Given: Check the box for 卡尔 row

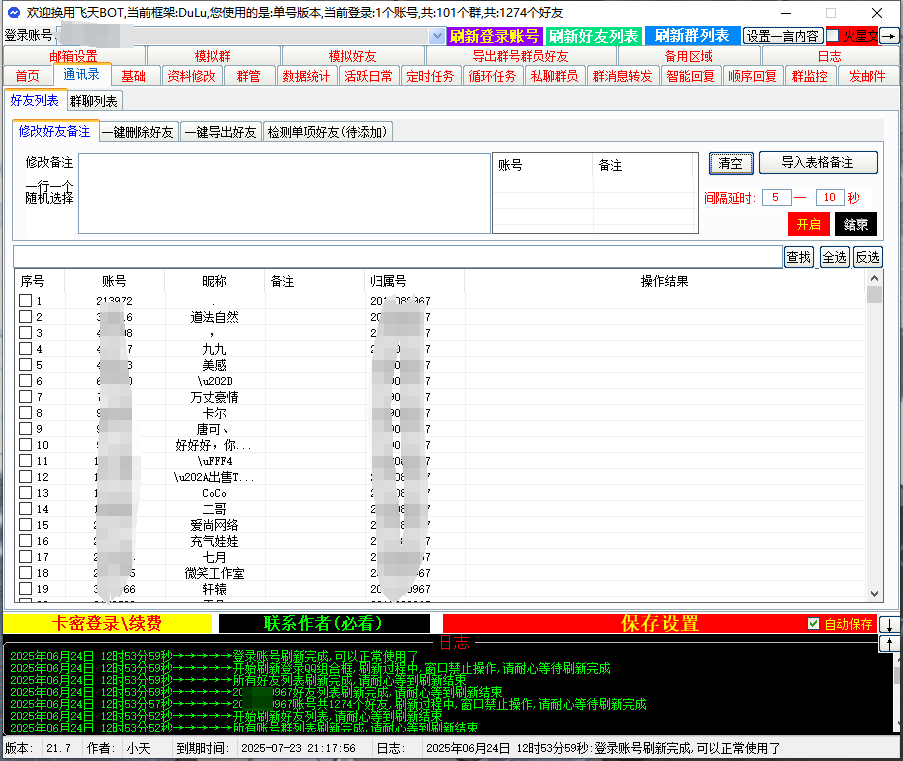Looking at the screenshot, I should 25,412.
